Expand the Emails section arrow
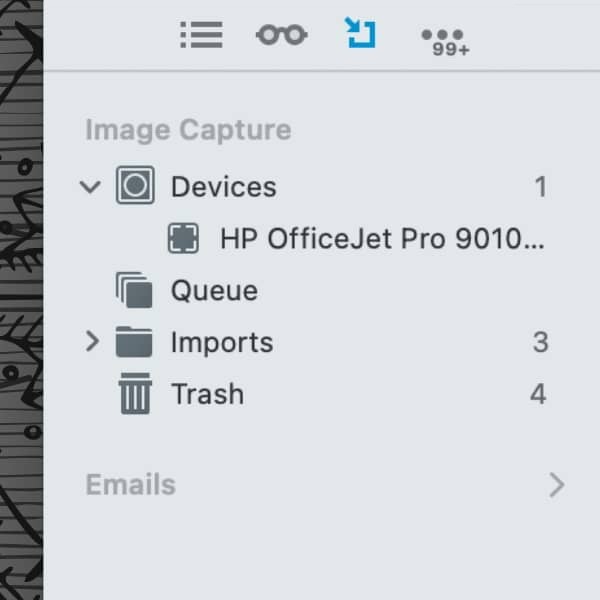This screenshot has height=600, width=600. (x=557, y=485)
